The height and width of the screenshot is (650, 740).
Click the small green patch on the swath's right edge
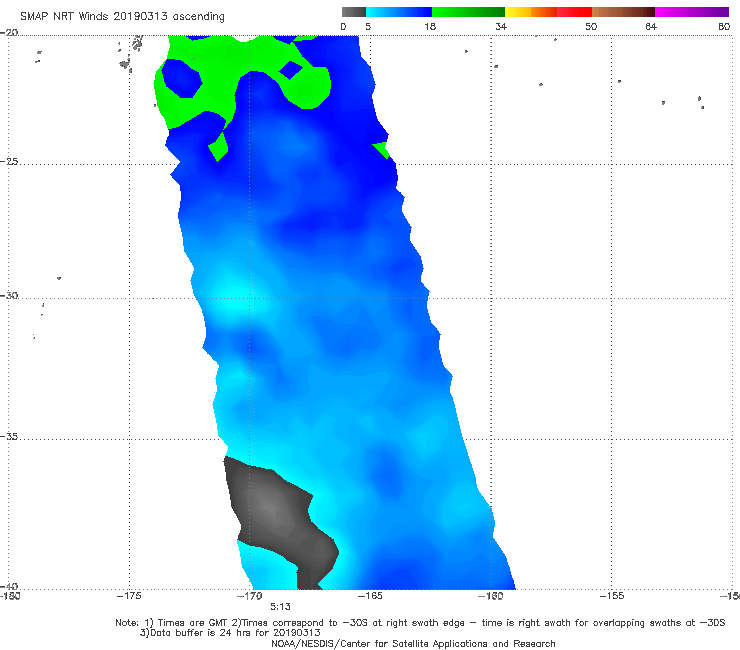[x=381, y=150]
